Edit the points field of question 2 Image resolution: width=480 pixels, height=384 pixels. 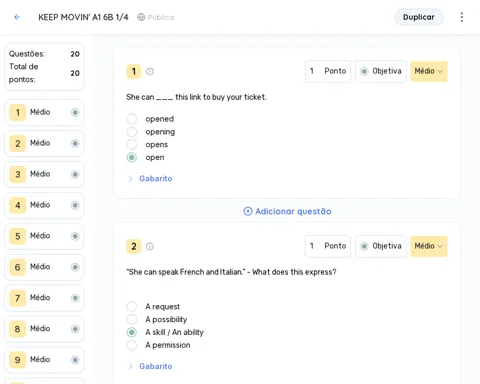click(x=328, y=246)
